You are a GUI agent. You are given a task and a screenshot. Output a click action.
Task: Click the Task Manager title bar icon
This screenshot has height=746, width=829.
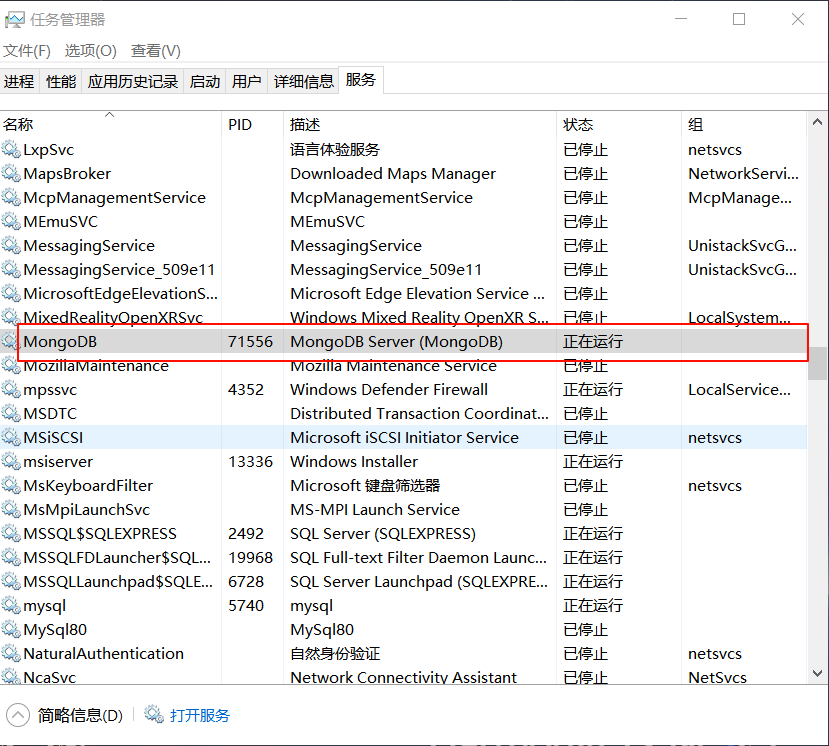14,20
